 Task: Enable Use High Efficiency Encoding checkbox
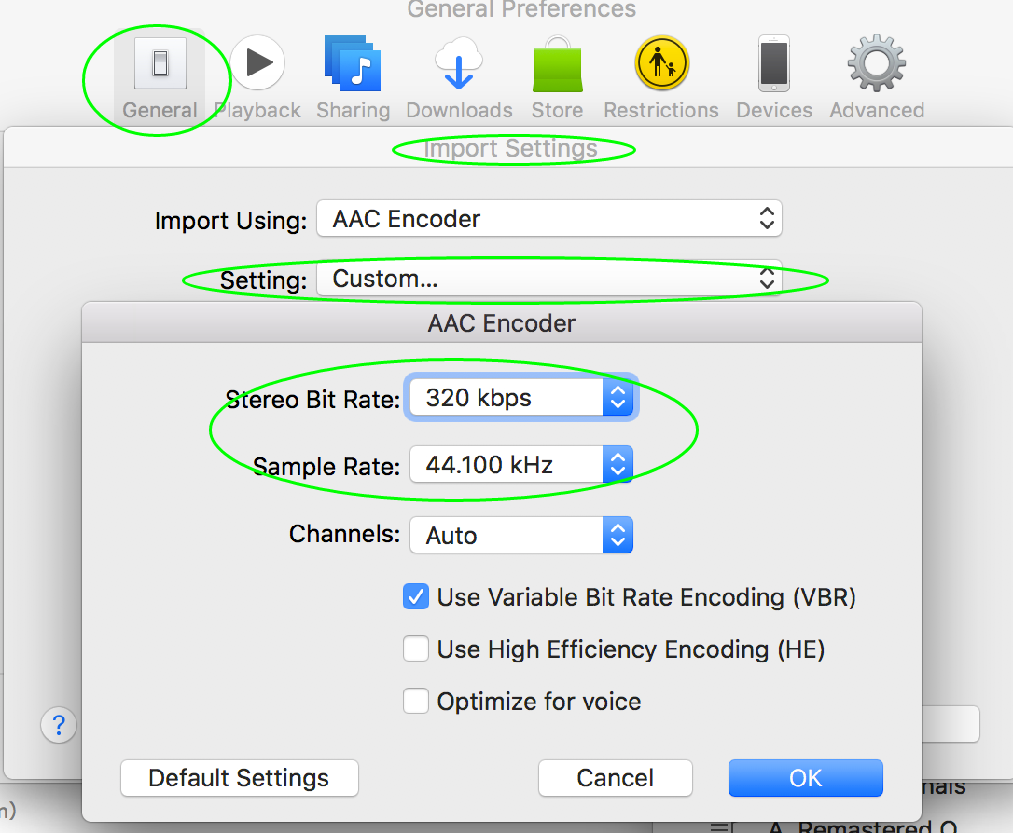(x=416, y=650)
